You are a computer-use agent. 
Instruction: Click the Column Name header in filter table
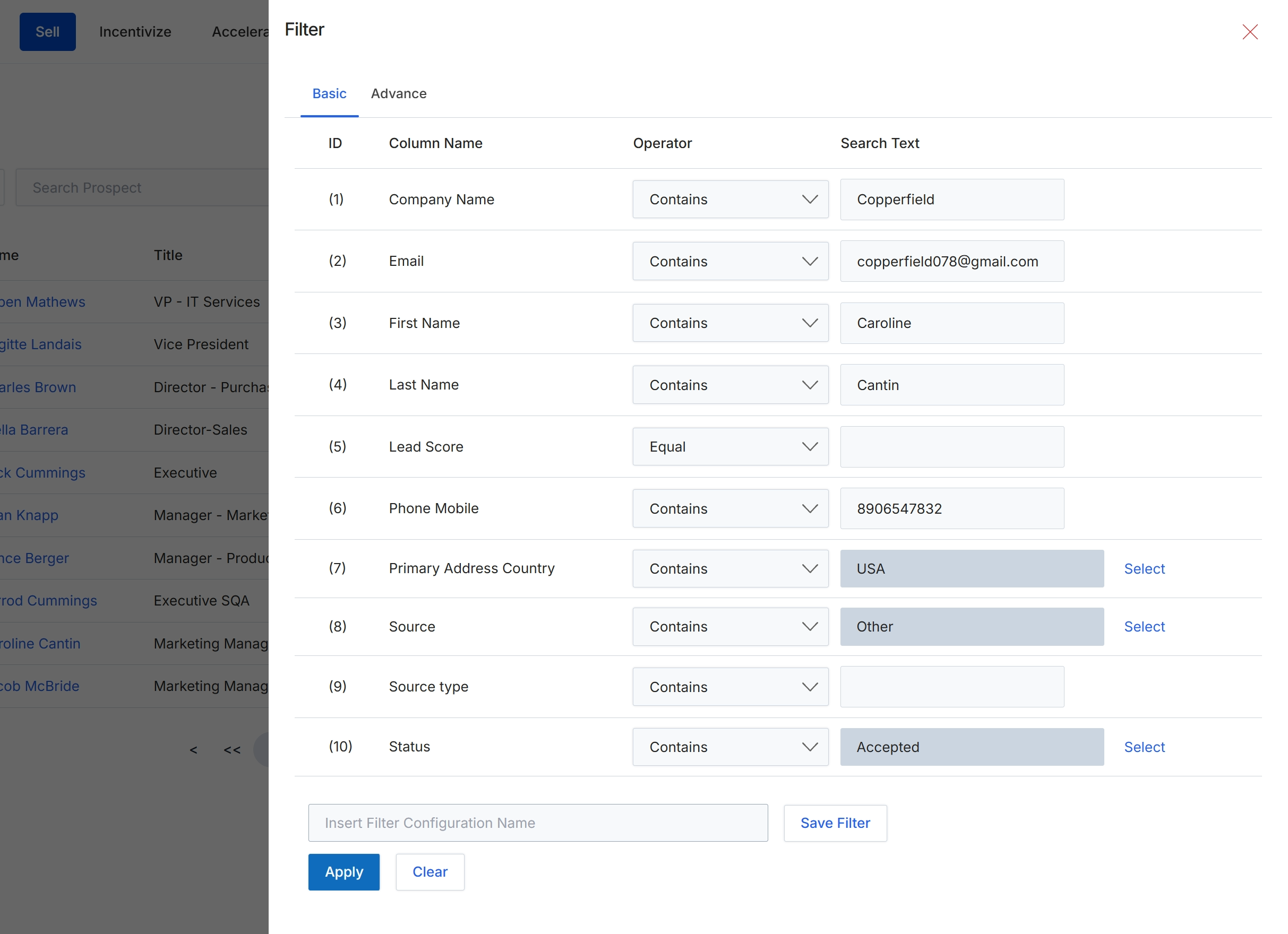(435, 144)
